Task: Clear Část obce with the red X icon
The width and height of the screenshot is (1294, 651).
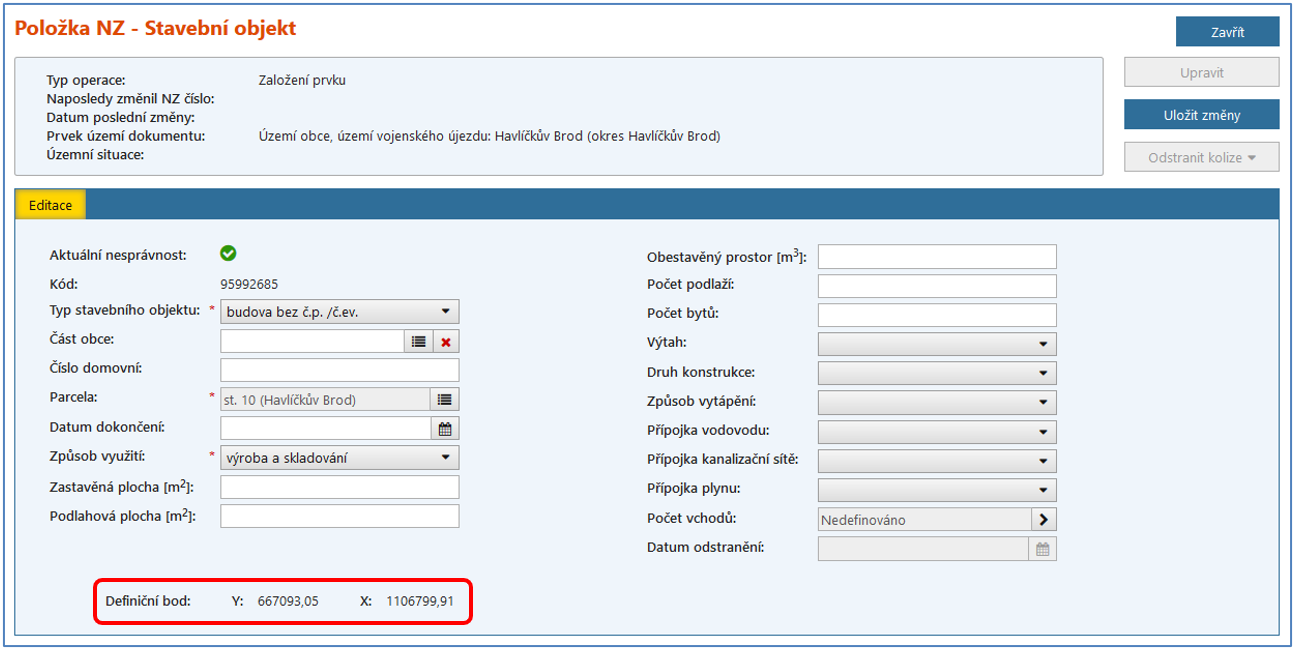Action: click(x=446, y=341)
